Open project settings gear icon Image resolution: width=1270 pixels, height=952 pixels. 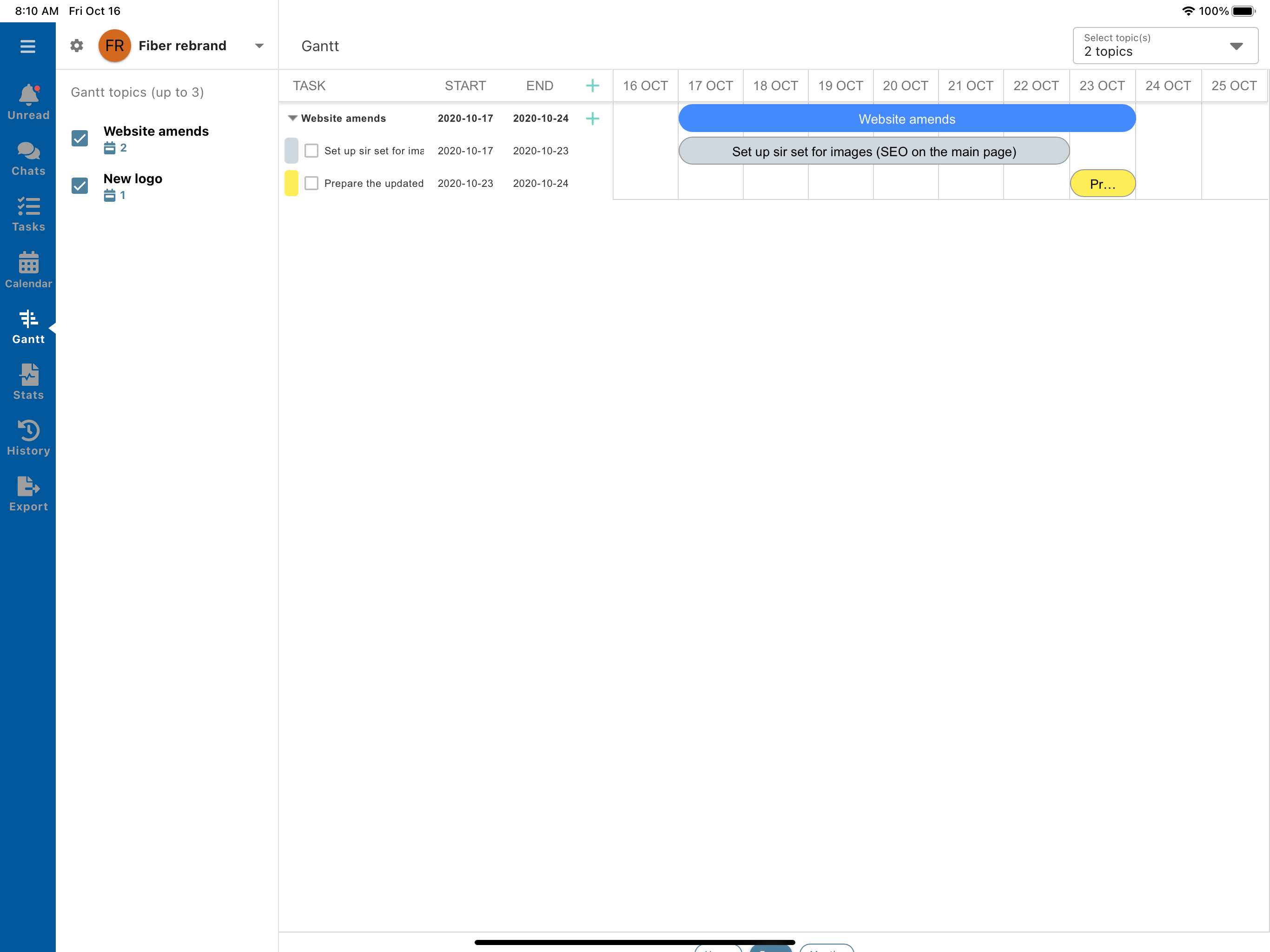76,46
